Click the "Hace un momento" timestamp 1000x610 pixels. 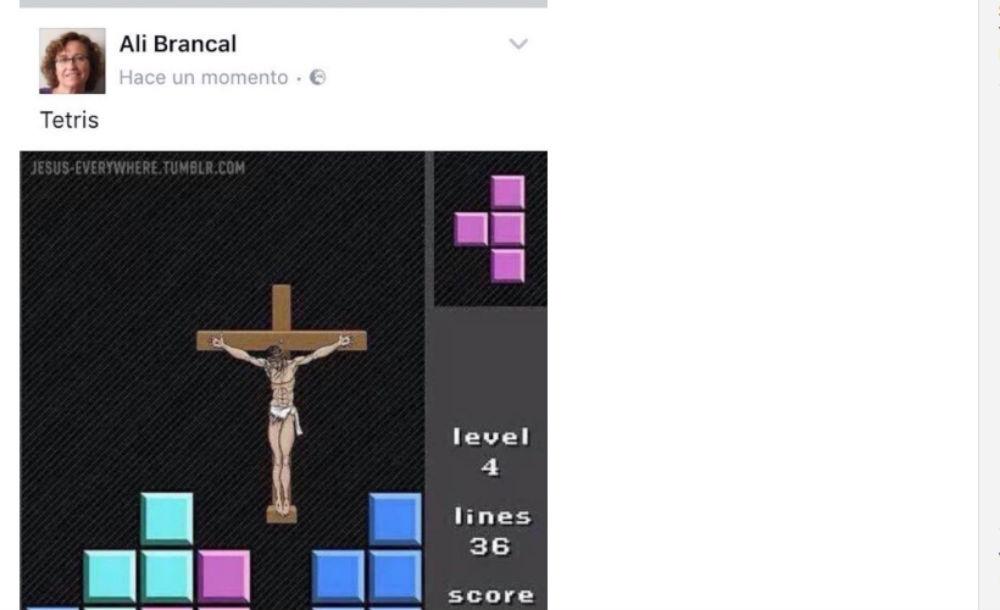203,78
